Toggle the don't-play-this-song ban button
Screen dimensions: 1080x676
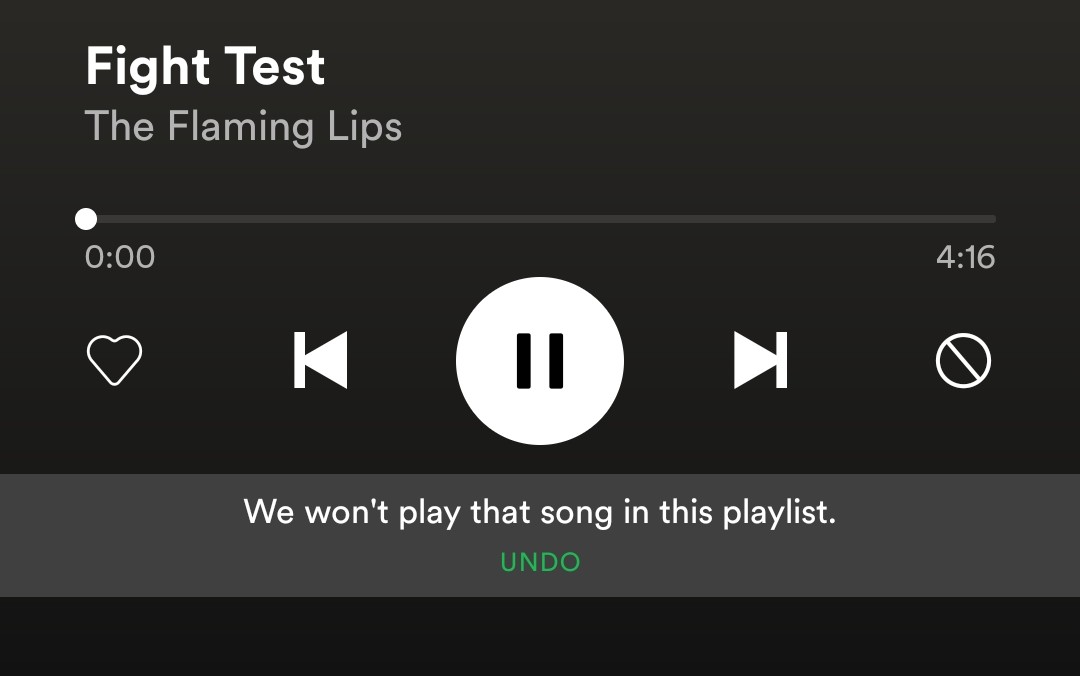tap(963, 360)
